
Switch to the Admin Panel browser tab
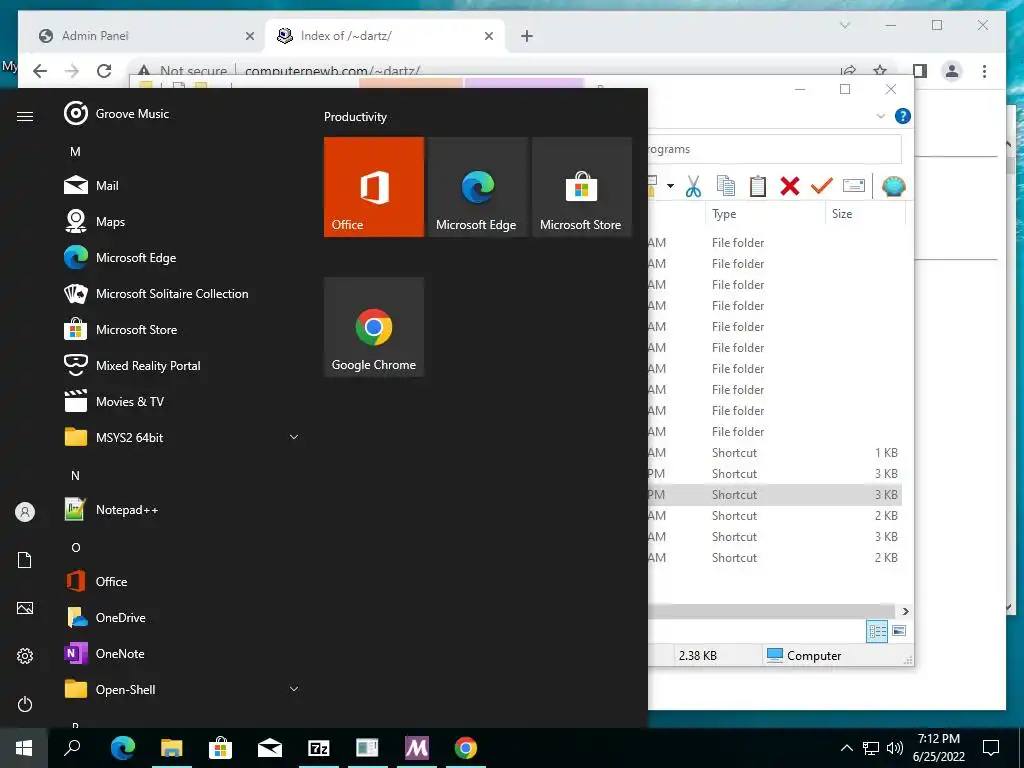coord(144,36)
